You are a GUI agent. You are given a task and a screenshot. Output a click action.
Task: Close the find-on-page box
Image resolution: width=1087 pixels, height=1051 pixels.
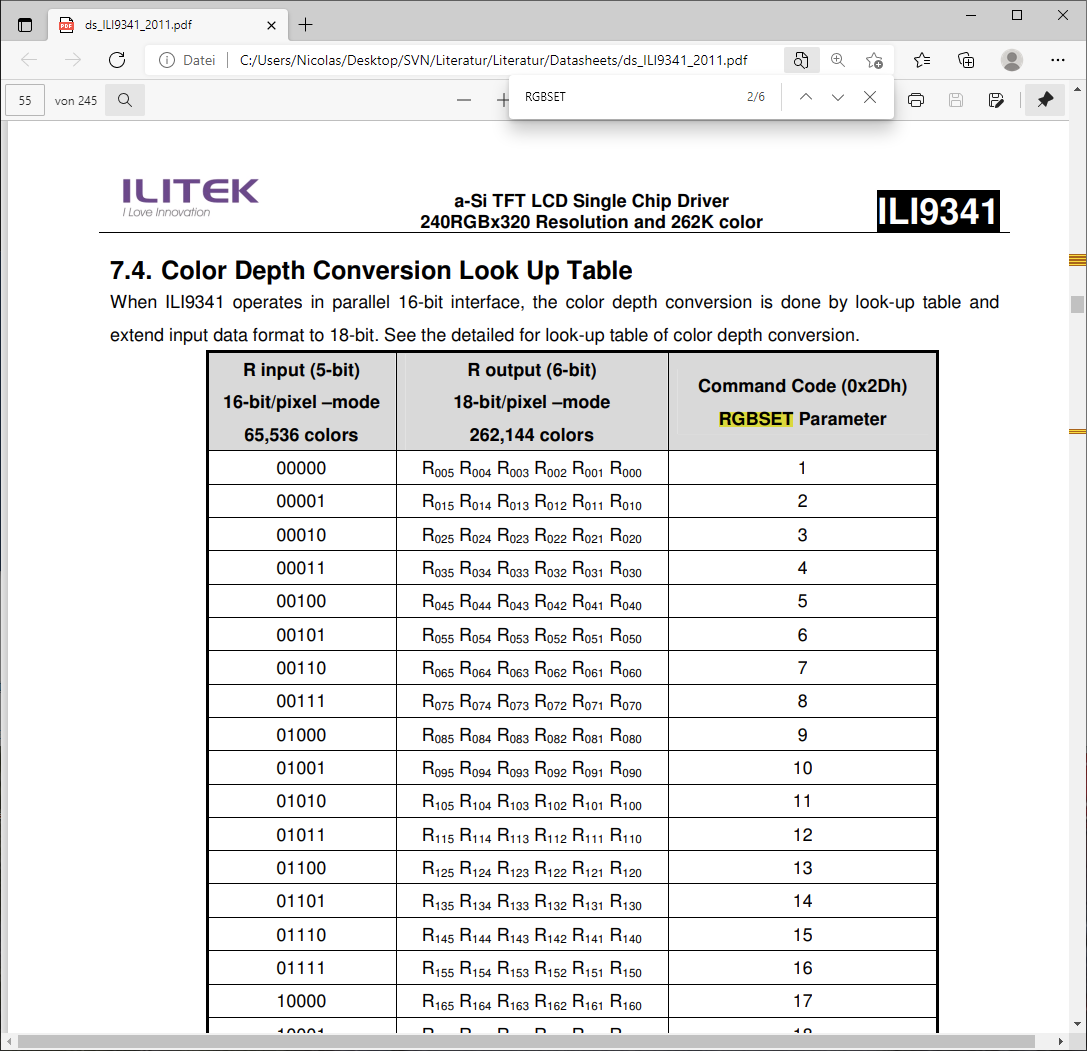(x=870, y=97)
